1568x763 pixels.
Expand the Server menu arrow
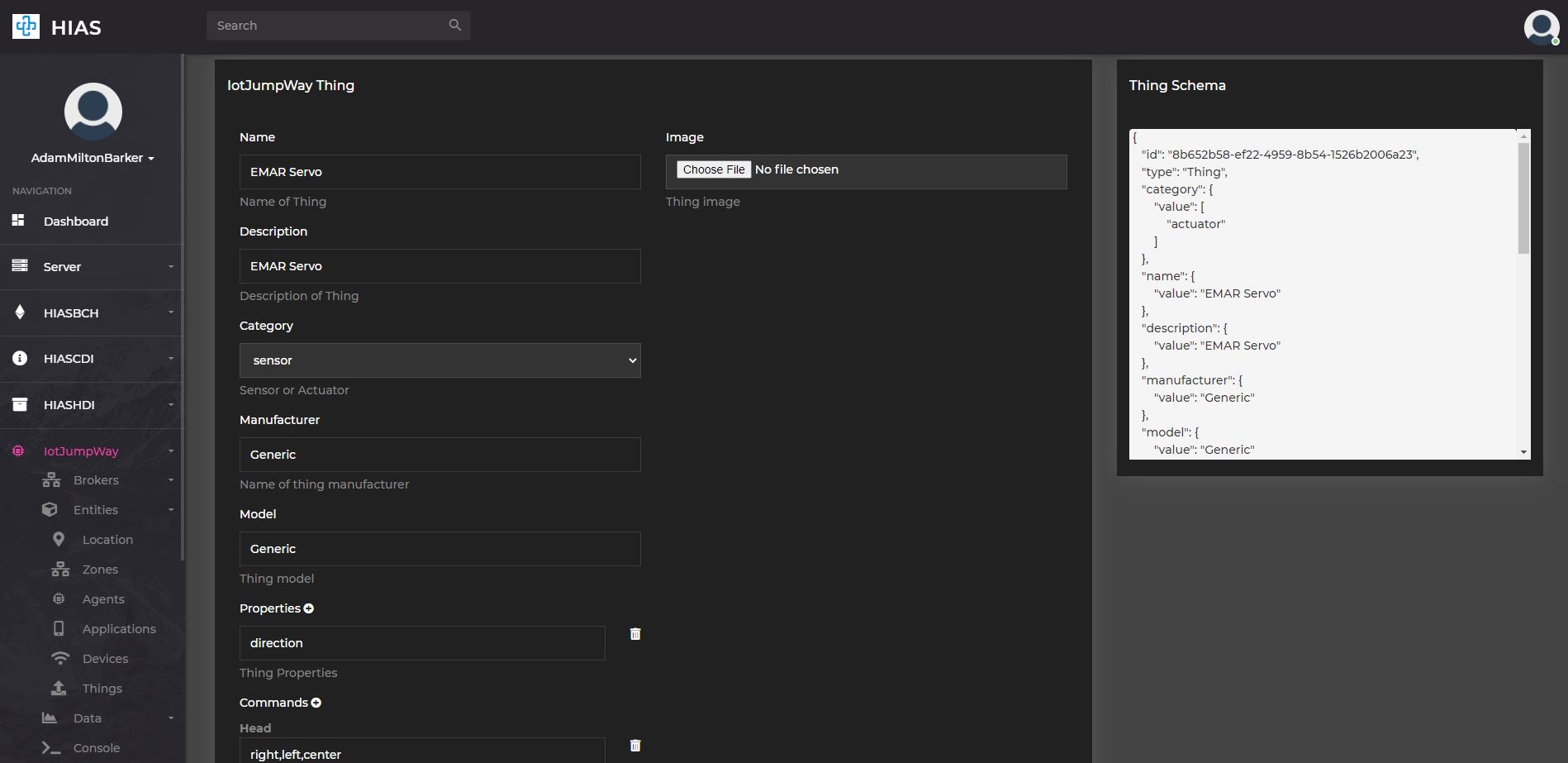tap(171, 266)
